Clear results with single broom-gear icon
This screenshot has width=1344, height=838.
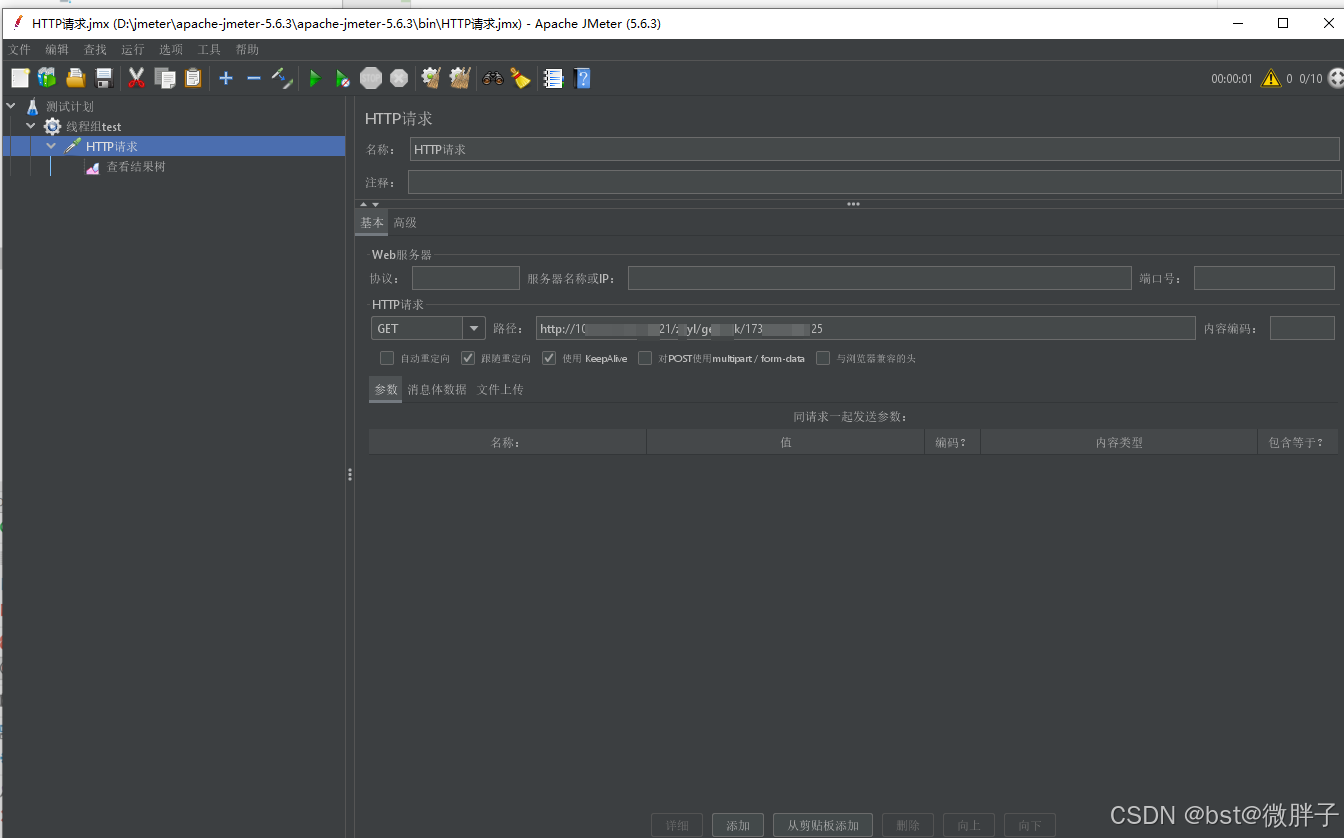pos(431,78)
